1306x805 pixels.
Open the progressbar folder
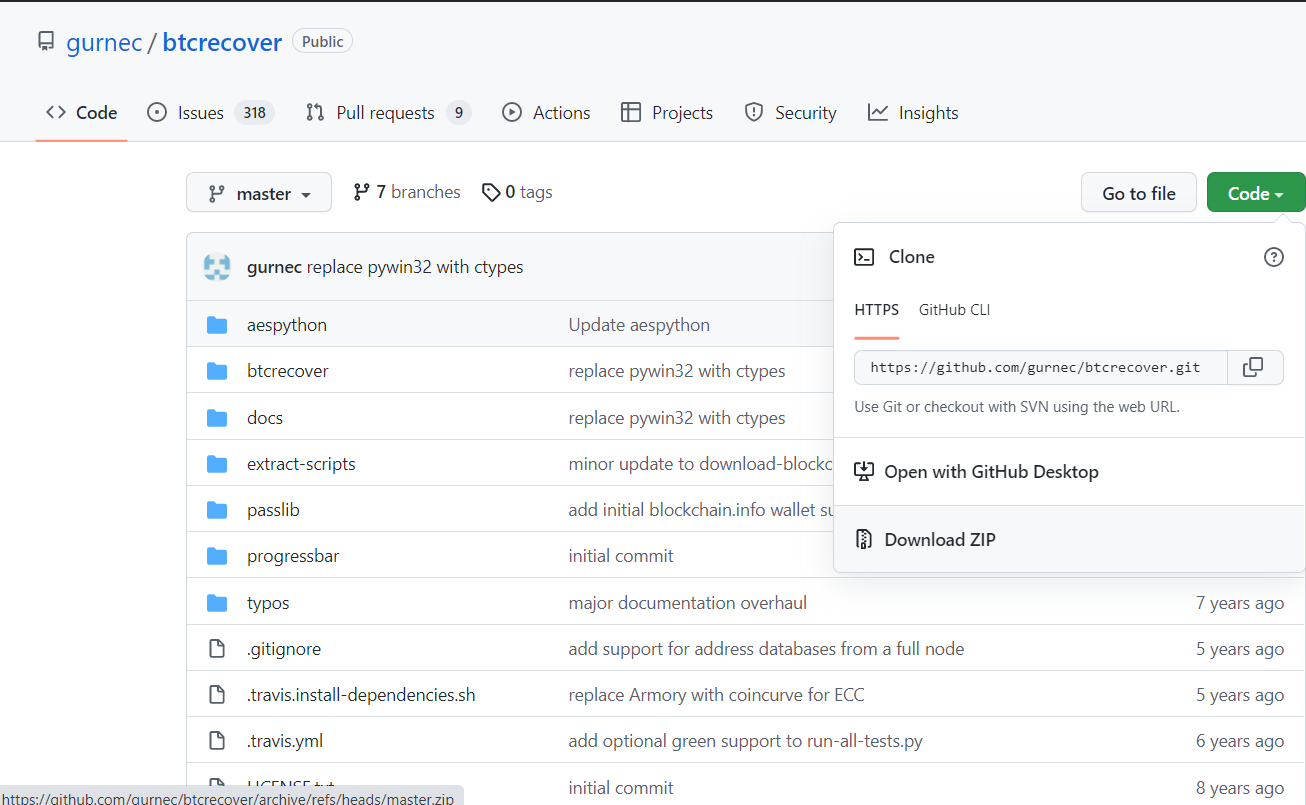click(x=293, y=556)
